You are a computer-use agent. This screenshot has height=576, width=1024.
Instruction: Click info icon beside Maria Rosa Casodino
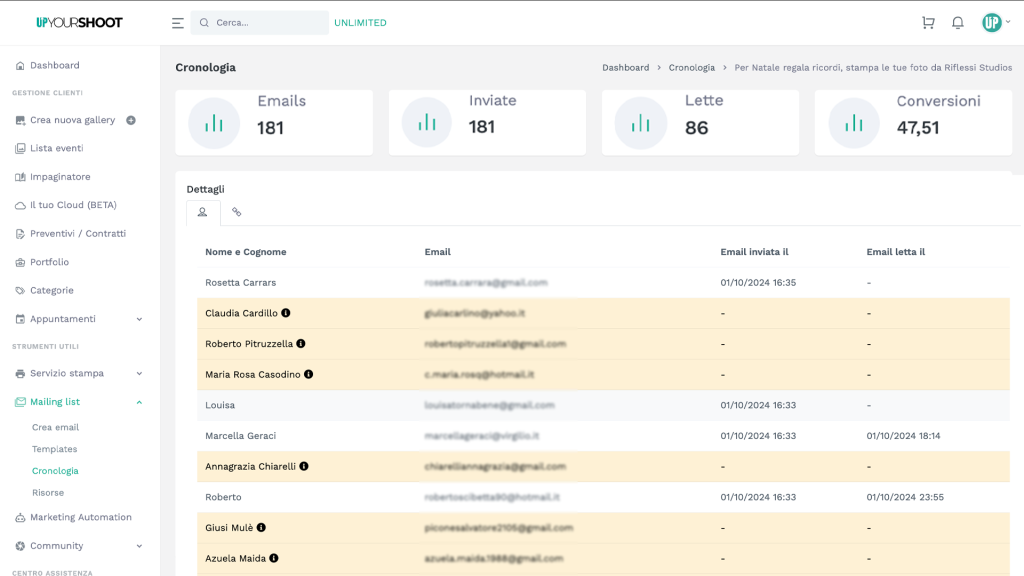coord(308,374)
